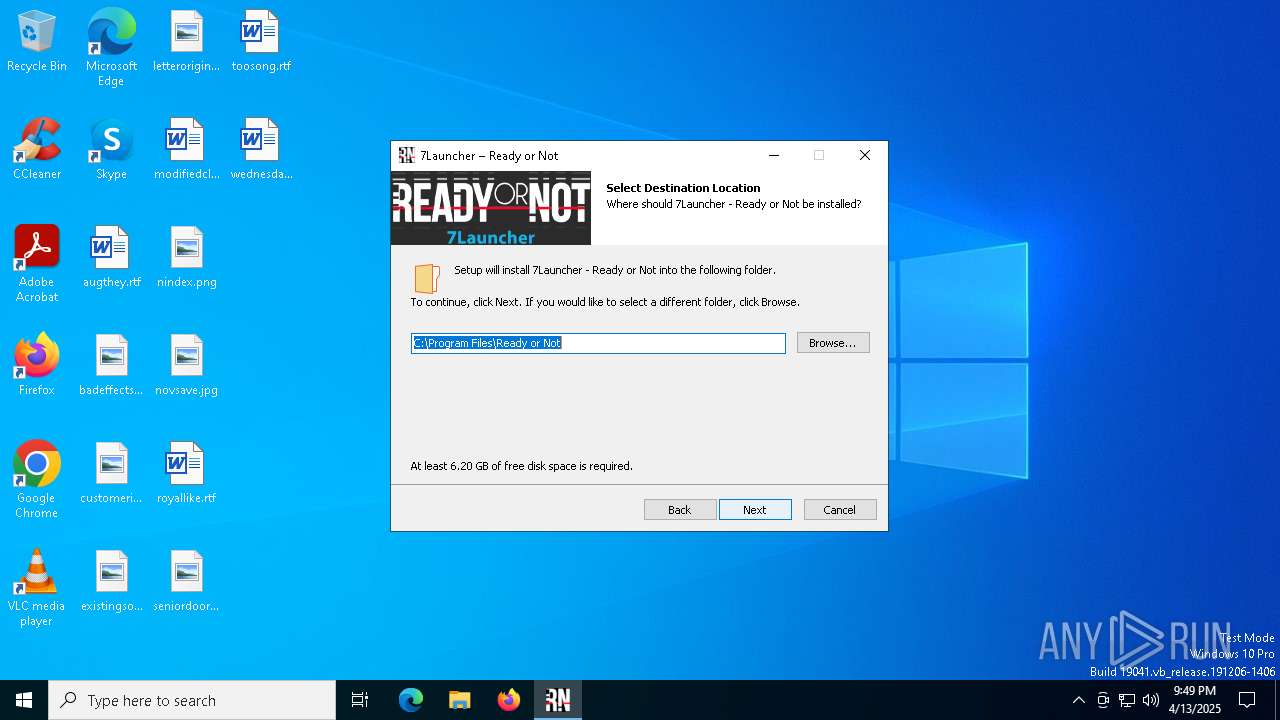Image resolution: width=1280 pixels, height=720 pixels.
Task: Open Microsoft Edge desktop shortcut
Action: click(111, 48)
